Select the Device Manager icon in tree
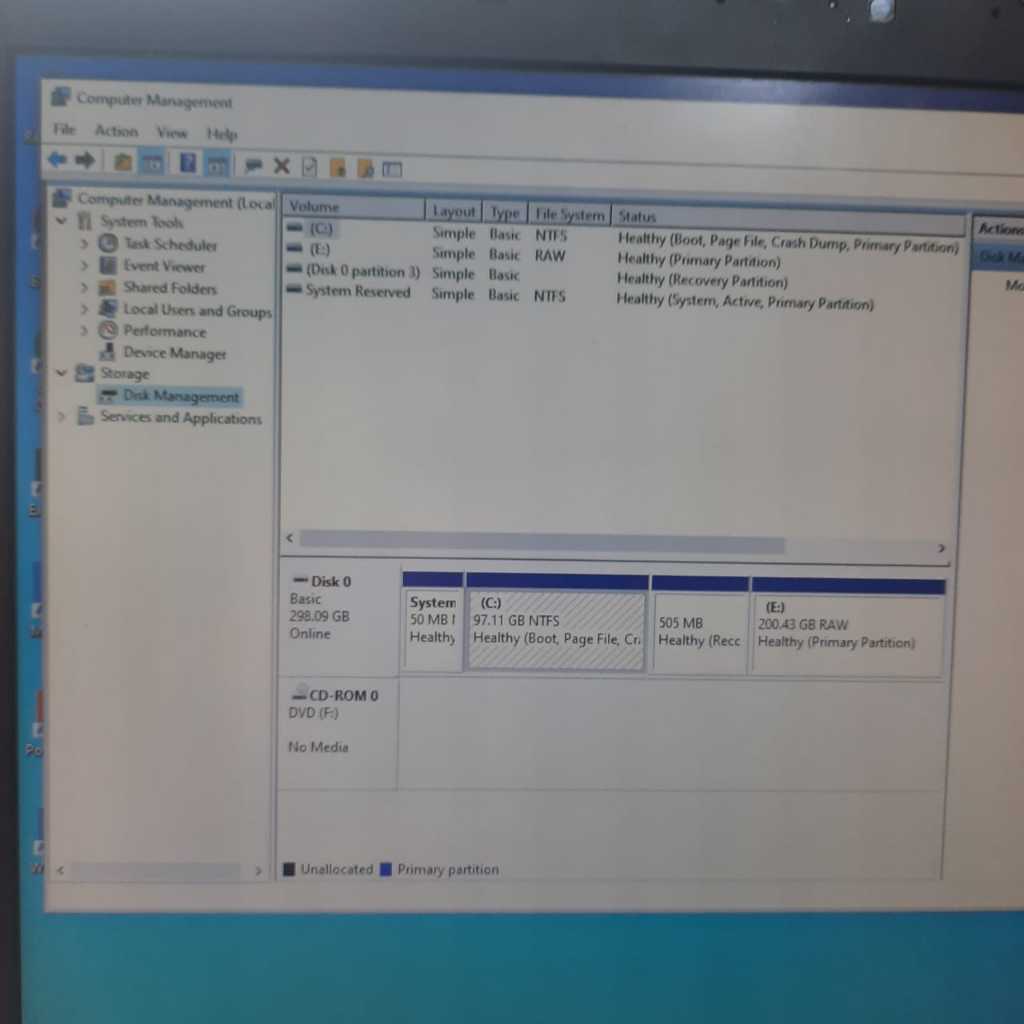The height and width of the screenshot is (1024, 1024). click(x=108, y=353)
